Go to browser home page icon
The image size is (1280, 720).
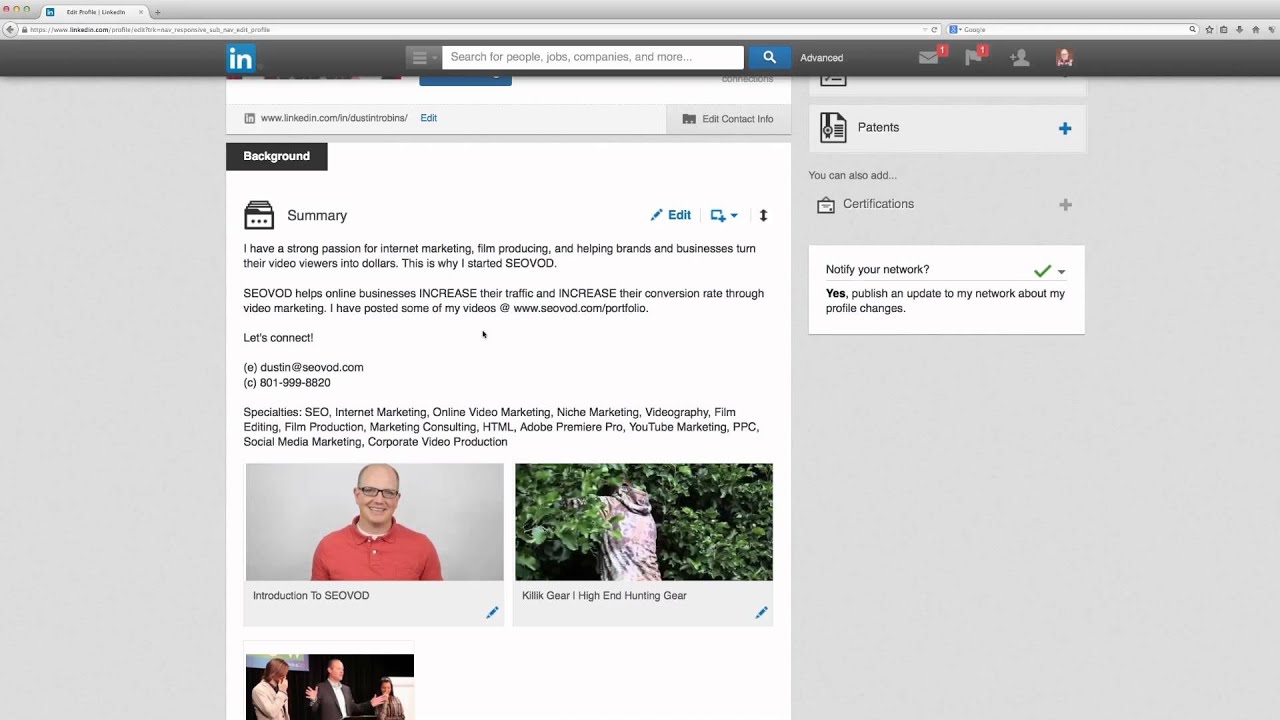tap(1256, 30)
